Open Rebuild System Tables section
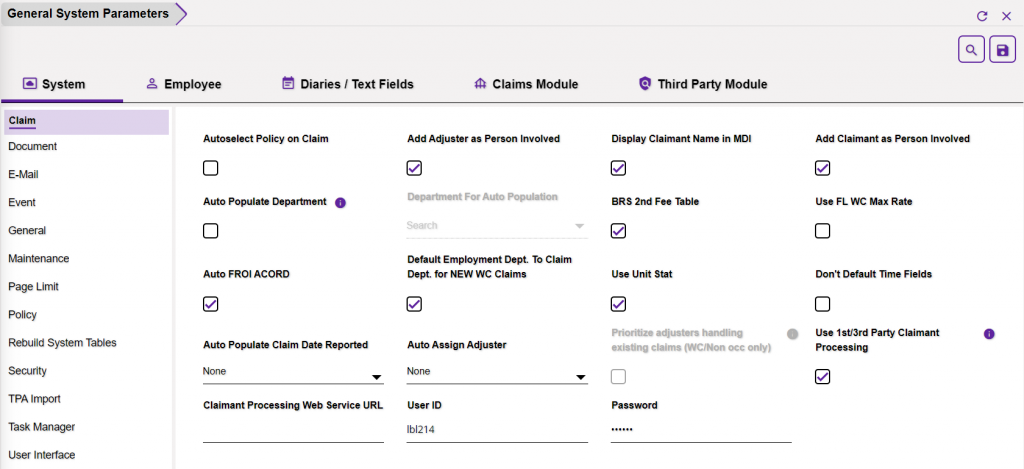This screenshot has width=1024, height=469. point(62,343)
